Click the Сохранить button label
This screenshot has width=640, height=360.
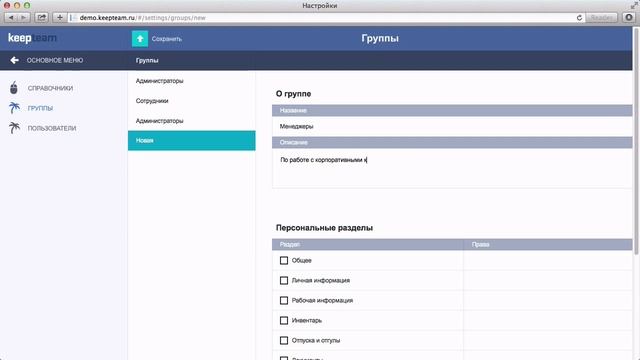click(167, 39)
